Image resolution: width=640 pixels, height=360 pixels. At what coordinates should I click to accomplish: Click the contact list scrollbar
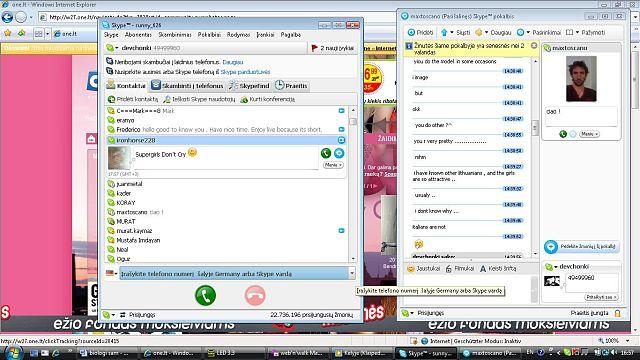click(x=353, y=184)
